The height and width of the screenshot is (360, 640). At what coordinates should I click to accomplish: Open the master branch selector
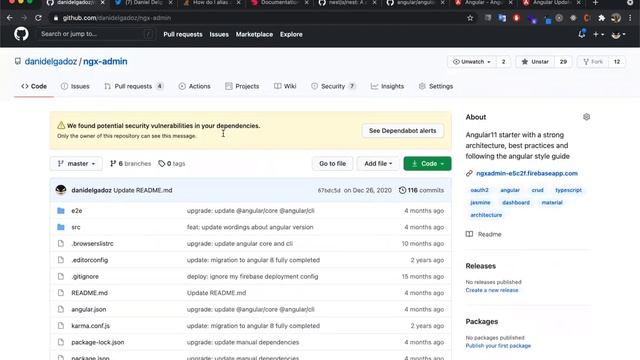tap(76, 163)
